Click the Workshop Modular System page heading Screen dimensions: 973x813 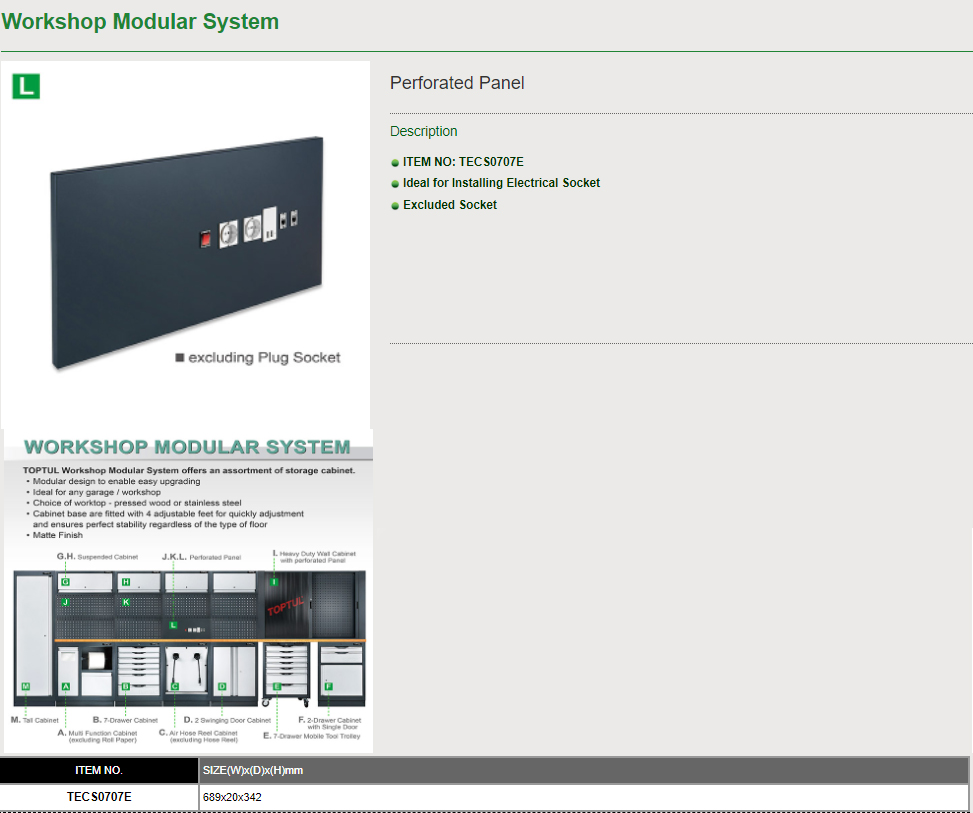[x=141, y=21]
